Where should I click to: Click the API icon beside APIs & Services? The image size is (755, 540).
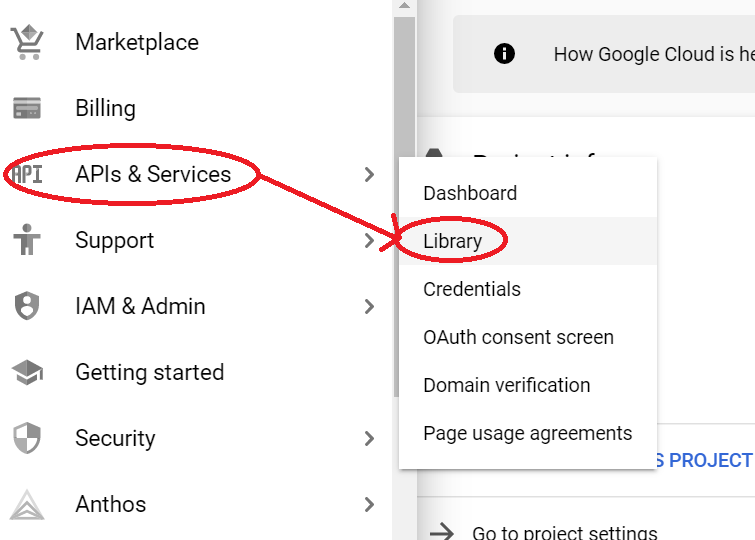(x=27, y=174)
